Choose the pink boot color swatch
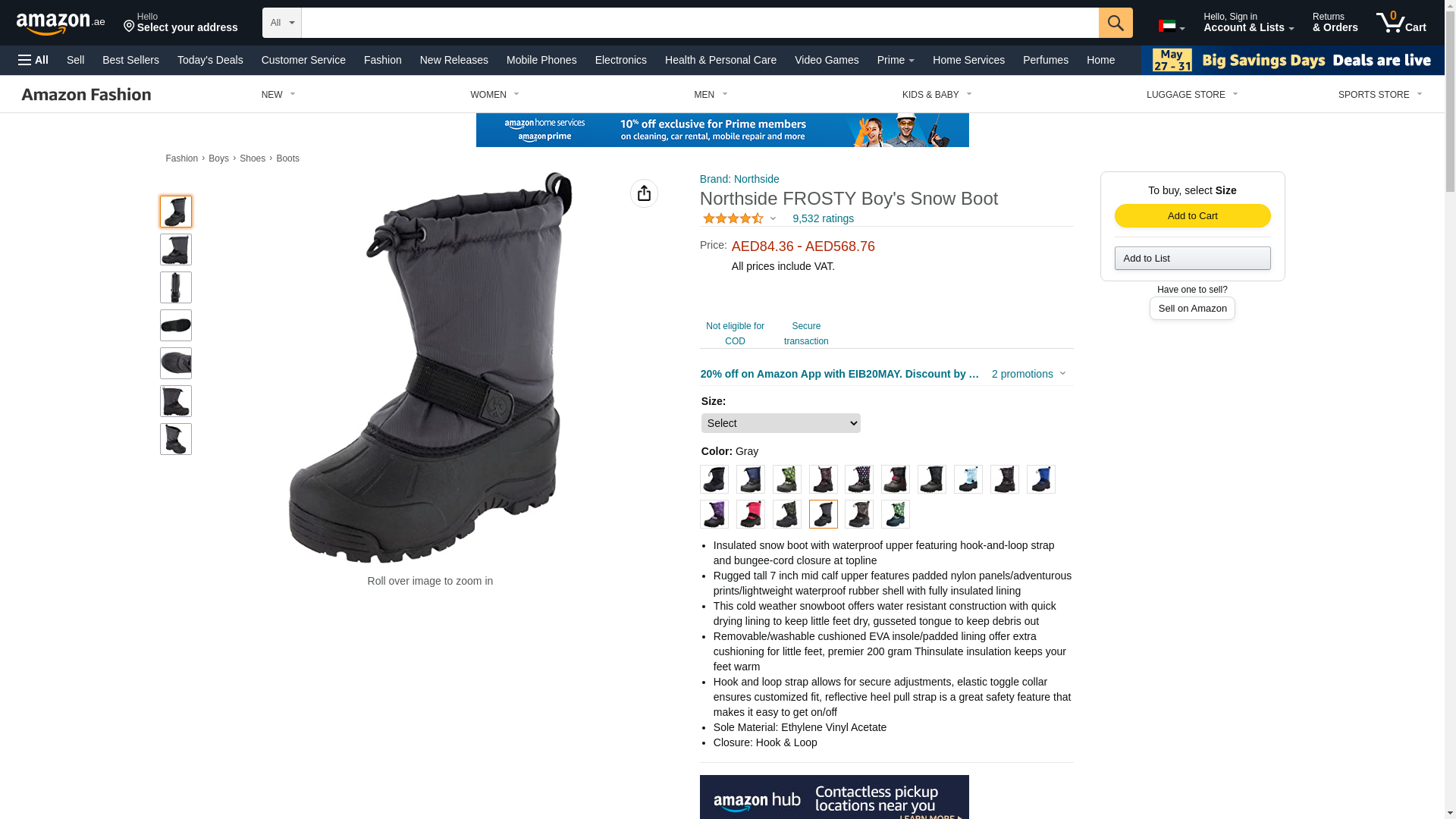The width and height of the screenshot is (1456, 819). 750,514
